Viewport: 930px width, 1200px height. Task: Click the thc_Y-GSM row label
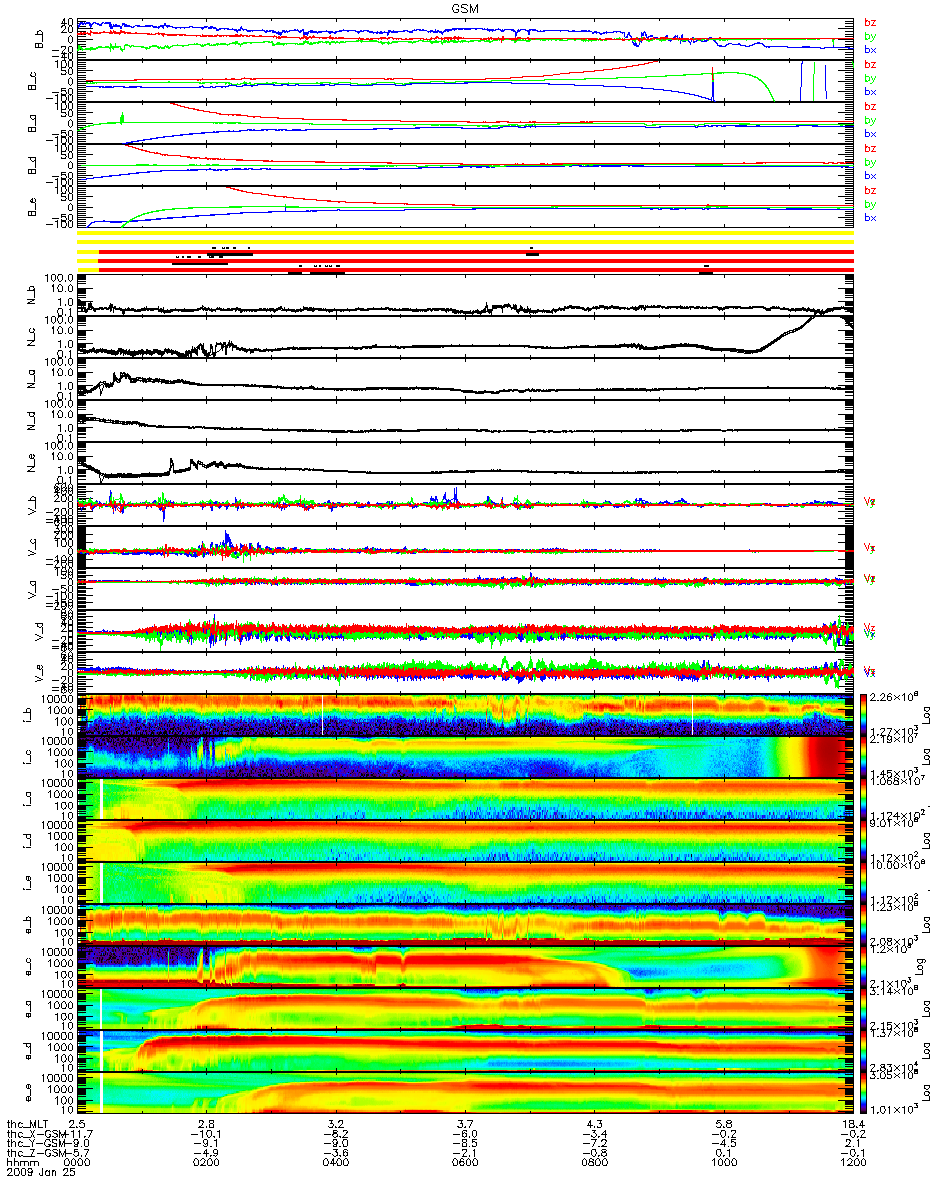37,1143
